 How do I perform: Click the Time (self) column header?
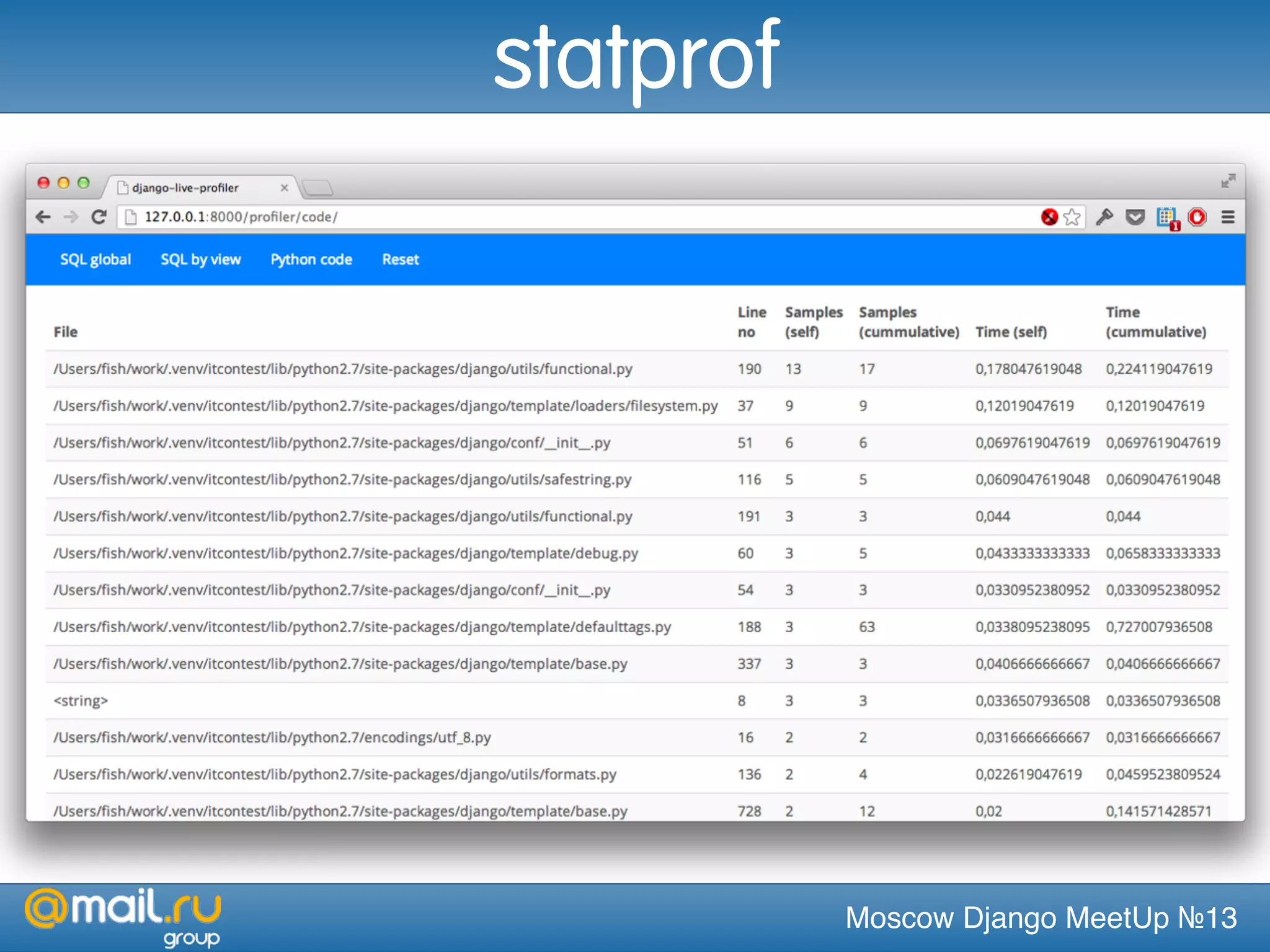point(1011,332)
